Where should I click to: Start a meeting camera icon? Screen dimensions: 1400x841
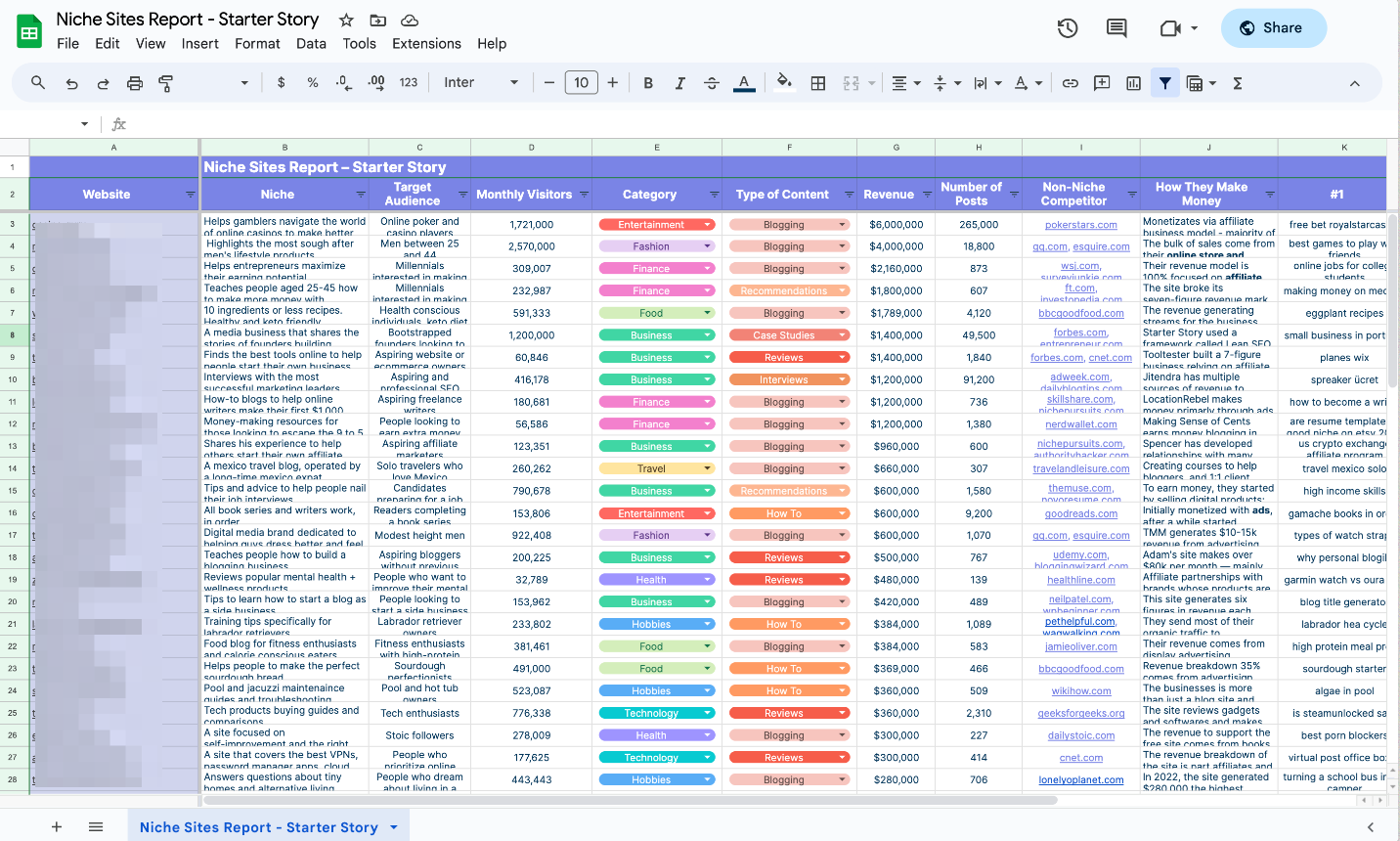tap(1169, 28)
